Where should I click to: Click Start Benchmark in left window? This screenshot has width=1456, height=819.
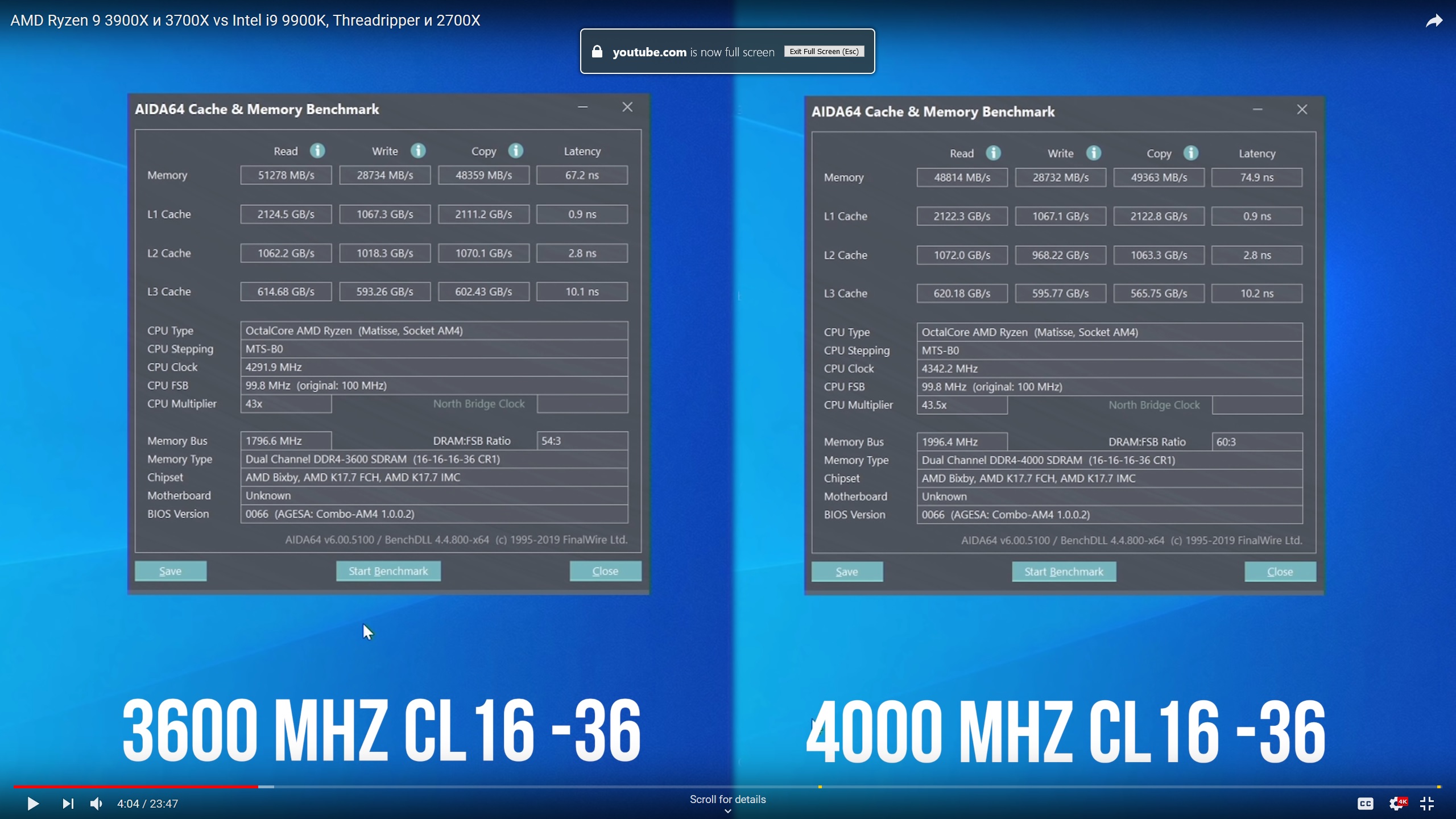(388, 571)
